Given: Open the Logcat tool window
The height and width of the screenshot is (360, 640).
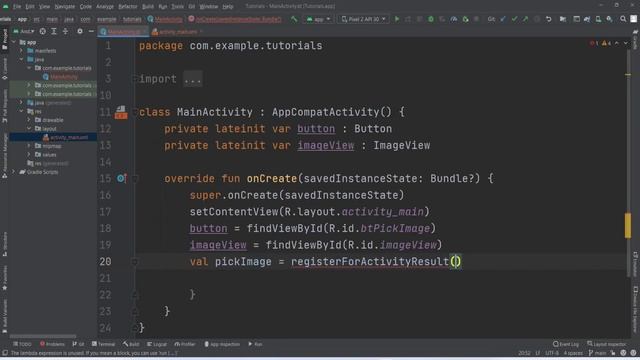Looking at the screenshot, I should pyautogui.click(x=157, y=344).
